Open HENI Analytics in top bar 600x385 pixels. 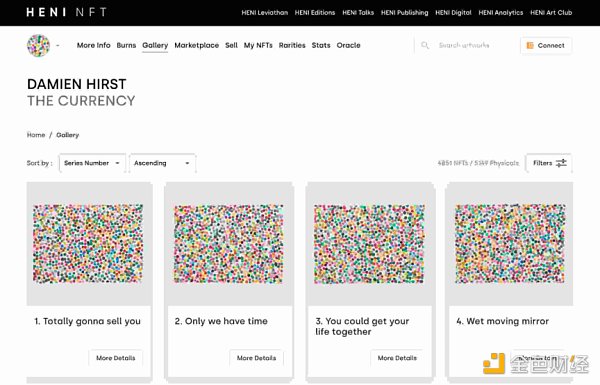tap(501, 13)
